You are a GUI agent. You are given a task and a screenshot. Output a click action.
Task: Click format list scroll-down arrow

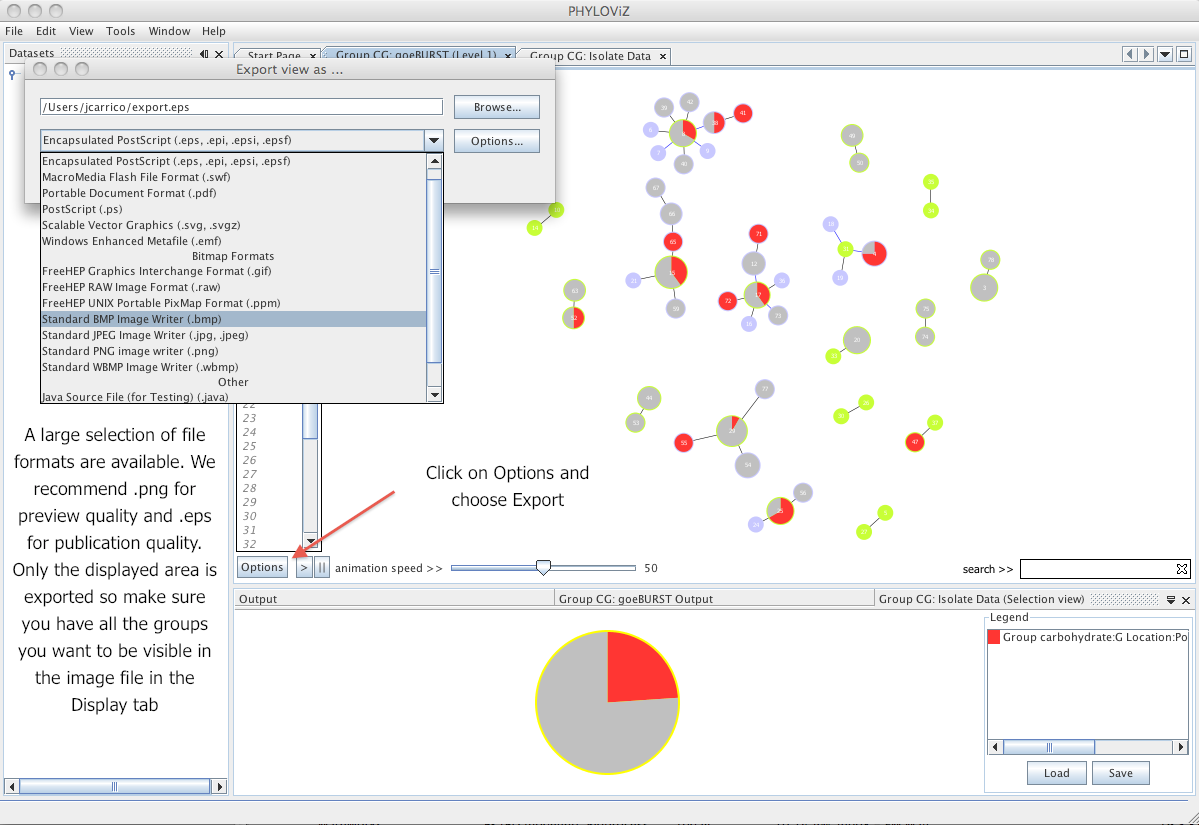pos(434,395)
